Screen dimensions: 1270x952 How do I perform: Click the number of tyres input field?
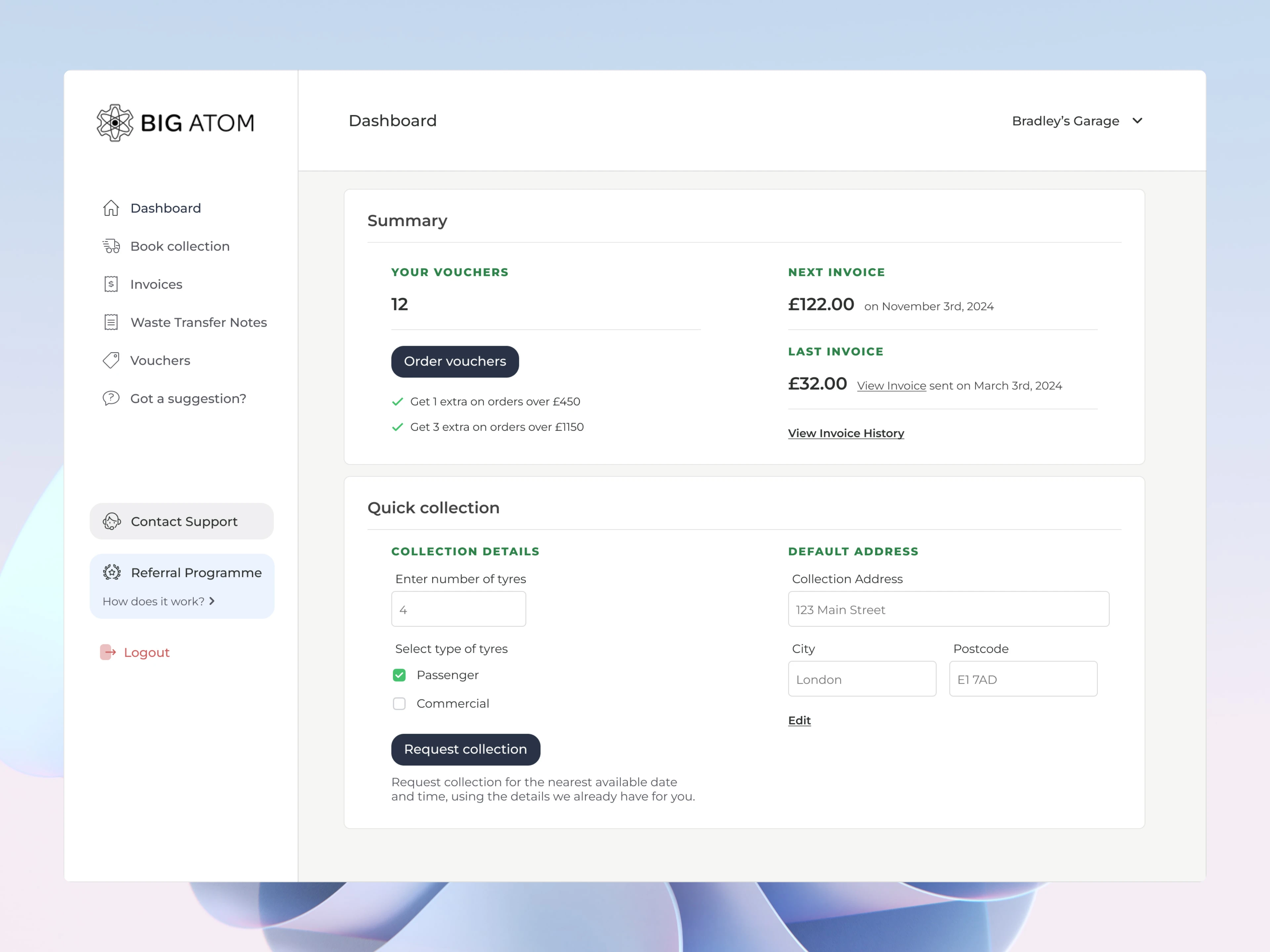(459, 609)
